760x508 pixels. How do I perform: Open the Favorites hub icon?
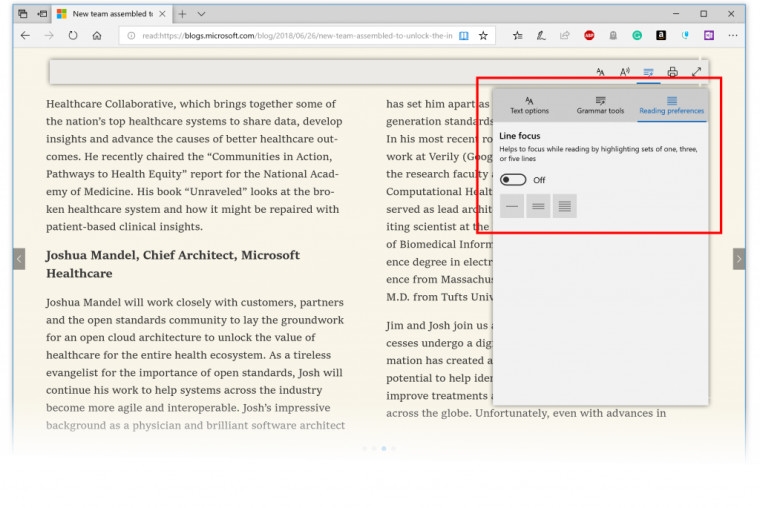pyautogui.click(x=517, y=35)
